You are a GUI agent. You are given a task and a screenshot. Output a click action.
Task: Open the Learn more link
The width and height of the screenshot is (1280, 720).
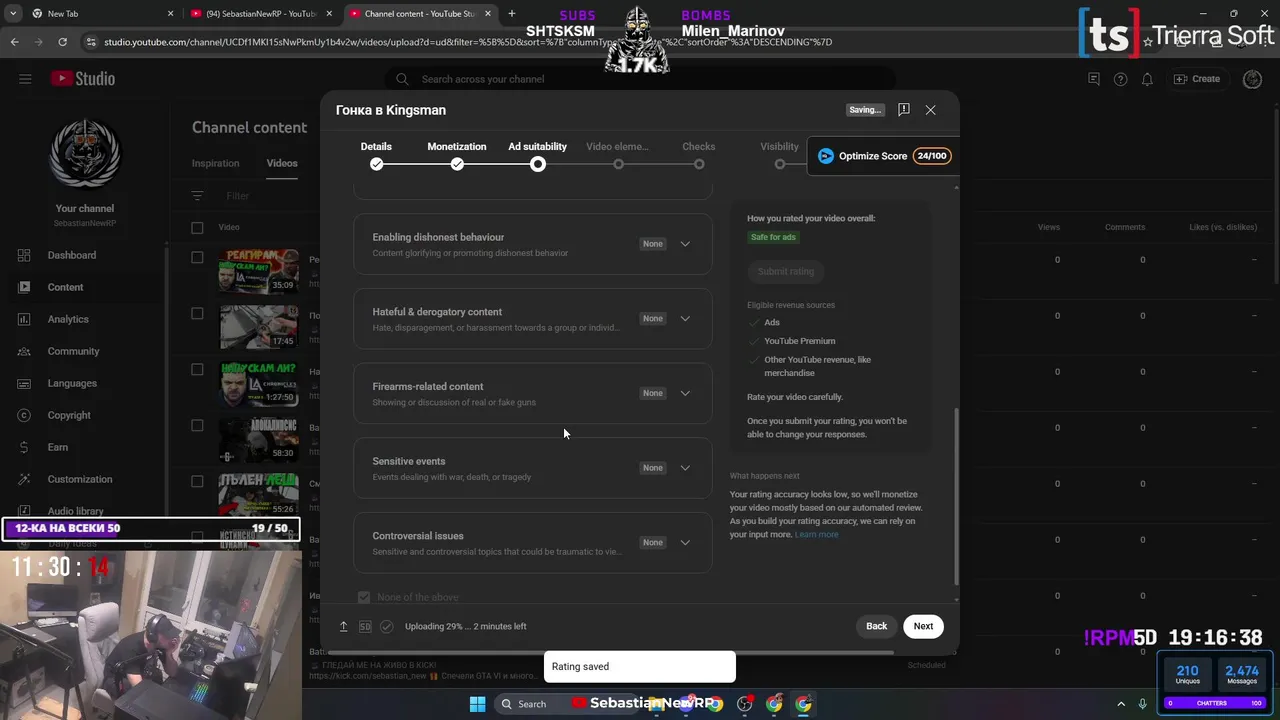click(817, 534)
